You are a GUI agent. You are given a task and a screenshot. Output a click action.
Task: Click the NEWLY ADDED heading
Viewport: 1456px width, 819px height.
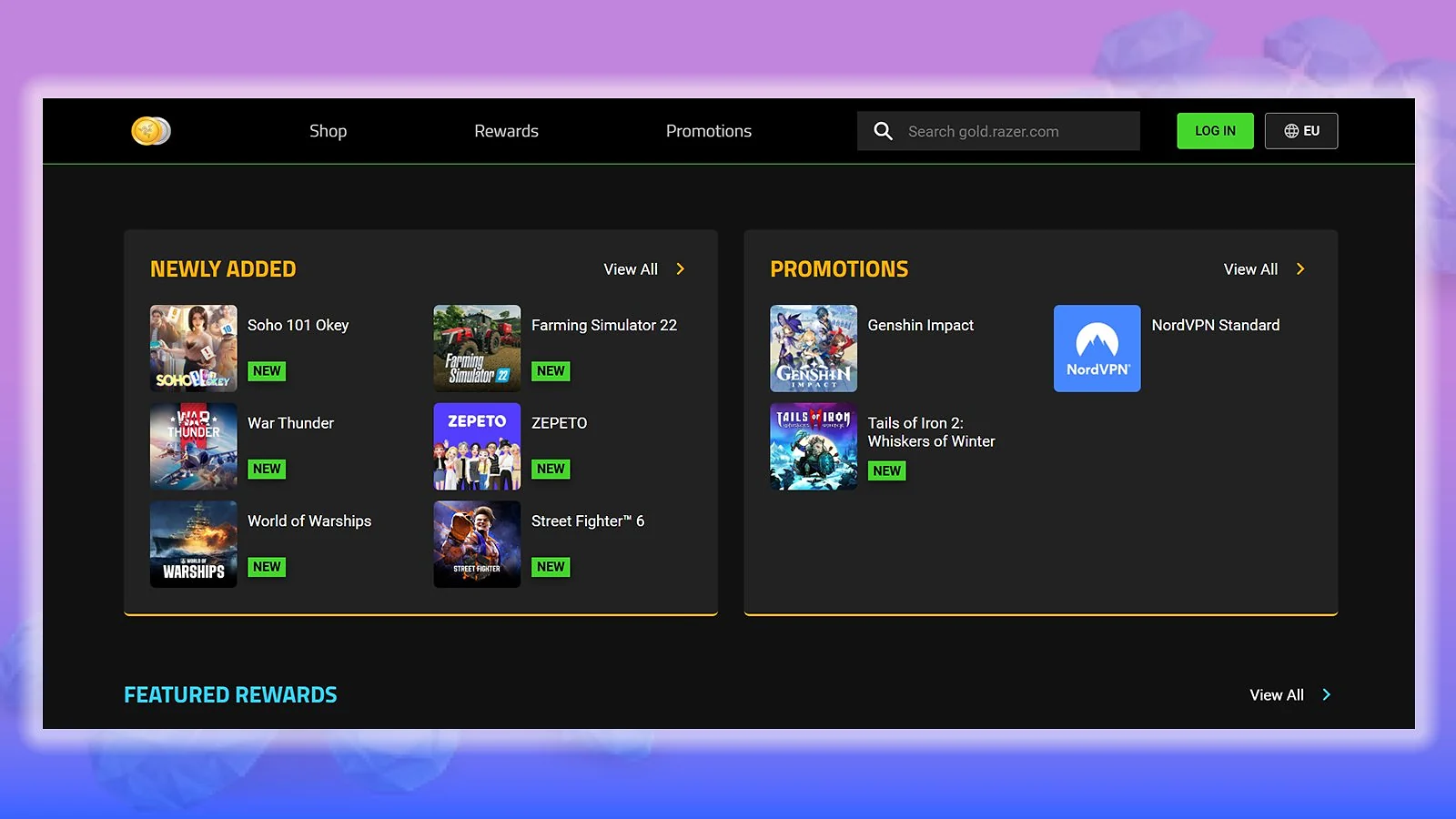pos(223,269)
